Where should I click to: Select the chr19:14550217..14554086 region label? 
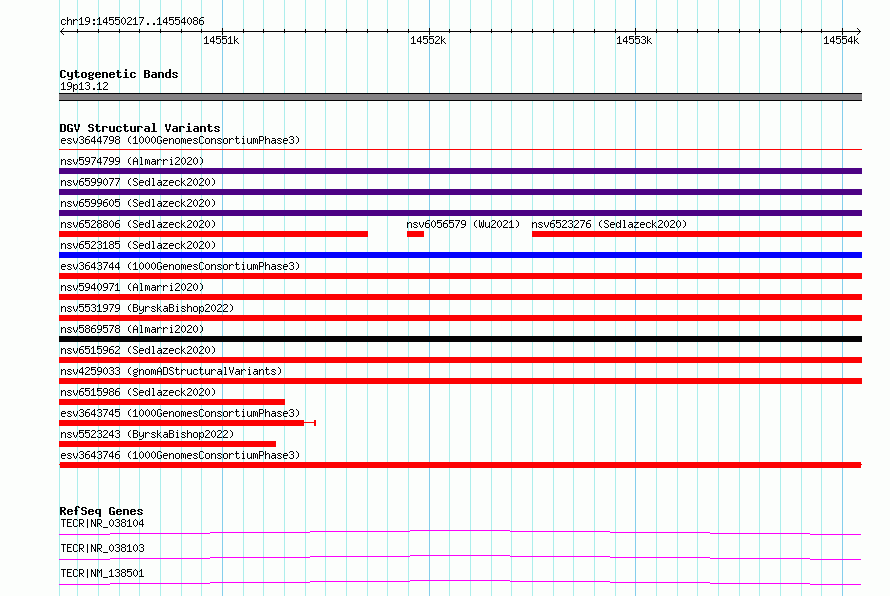coord(132,21)
